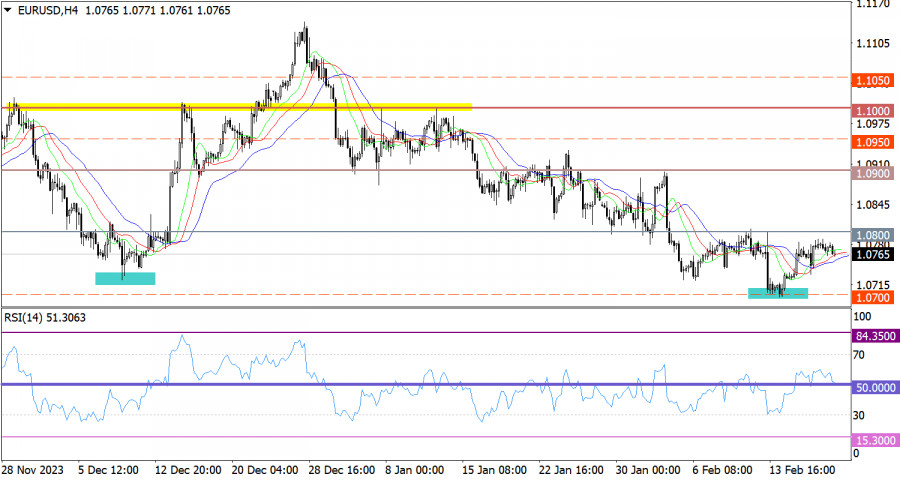Viewport: 900px width, 480px height.
Task: Click the RSI 84.3500 level label
Action: click(x=875, y=336)
